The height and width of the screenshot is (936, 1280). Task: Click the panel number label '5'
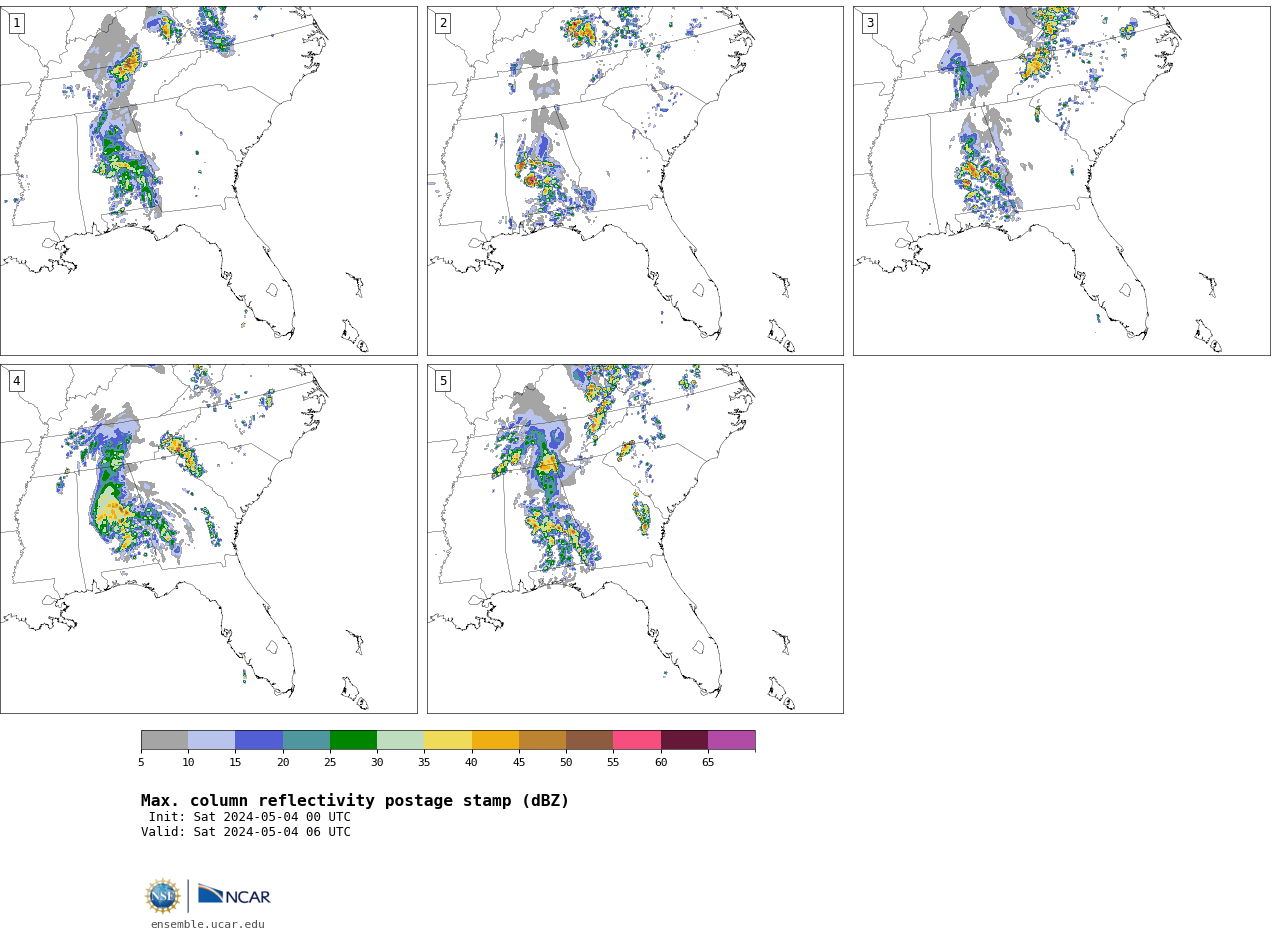click(x=443, y=381)
